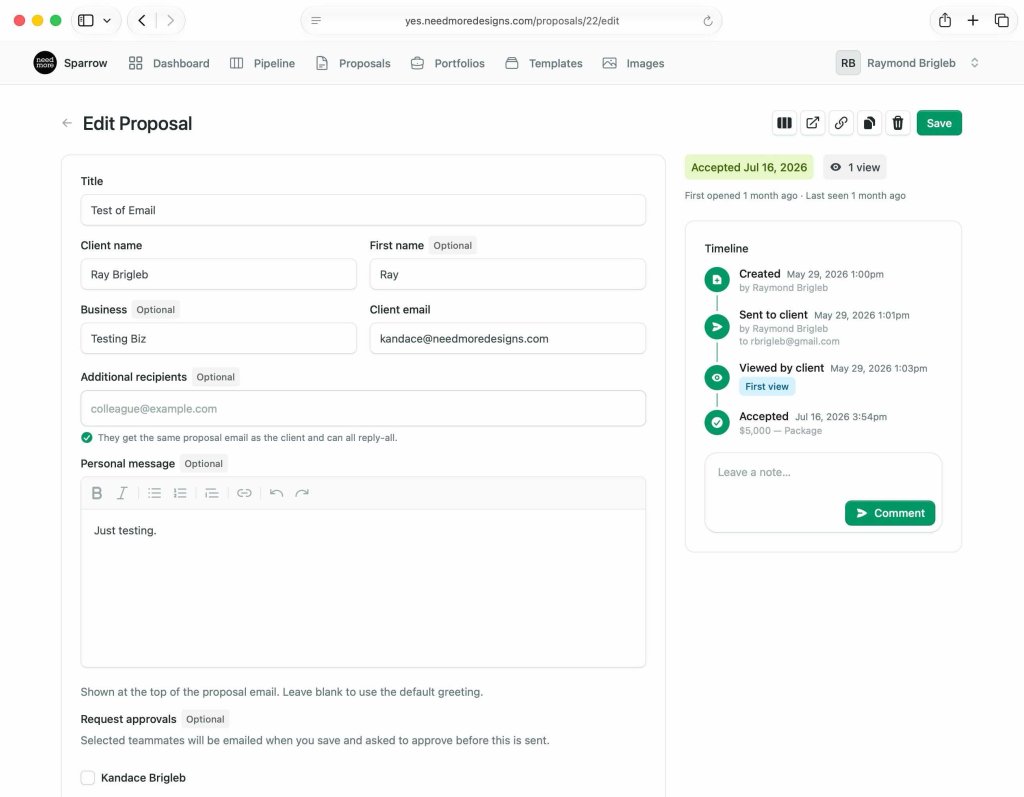This screenshot has height=797, width=1024.
Task: Open the reader view icon in address bar
Action: (x=316, y=20)
